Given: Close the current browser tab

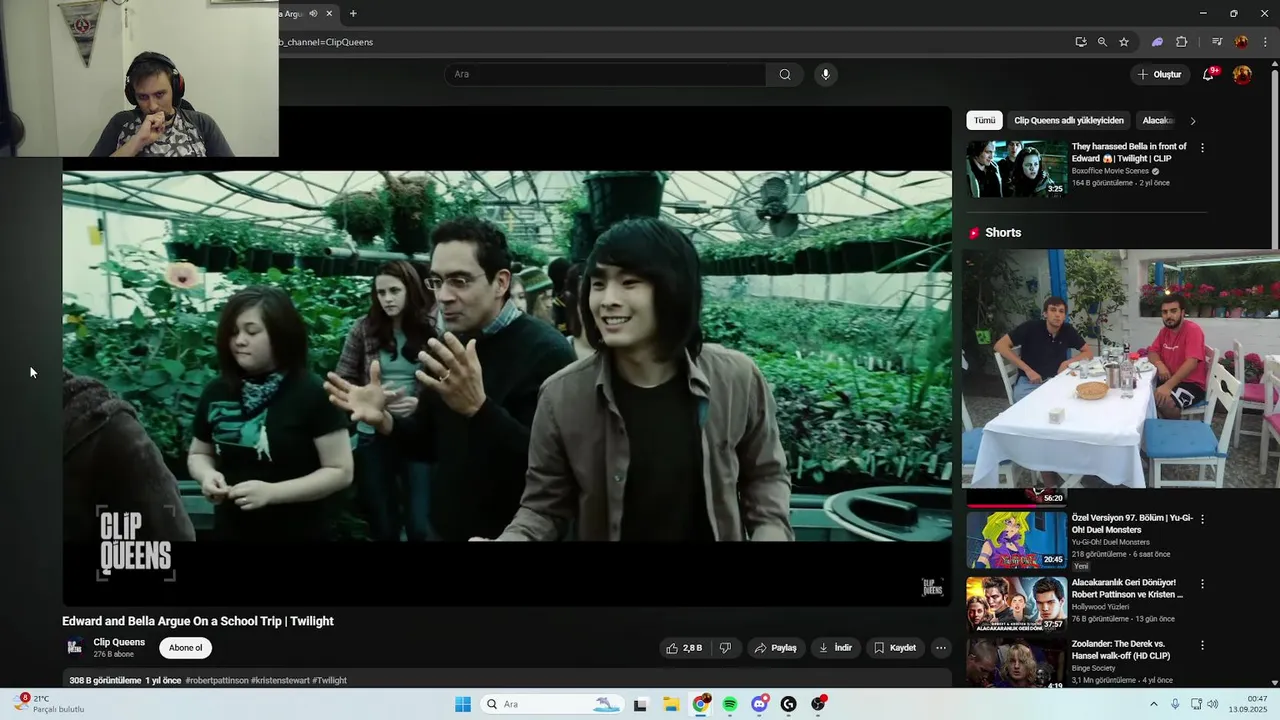Looking at the screenshot, I should click(x=329, y=13).
